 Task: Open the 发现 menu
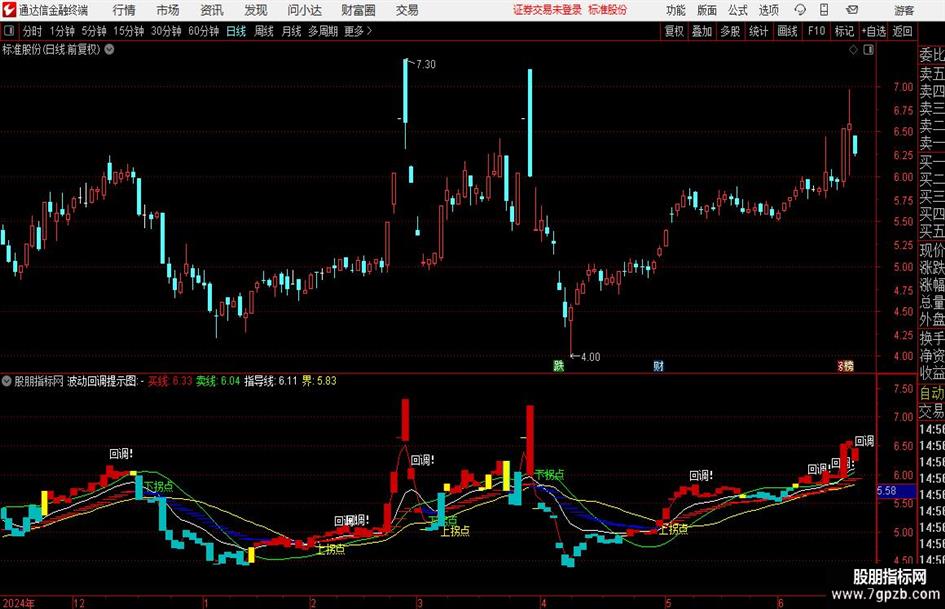coord(256,10)
